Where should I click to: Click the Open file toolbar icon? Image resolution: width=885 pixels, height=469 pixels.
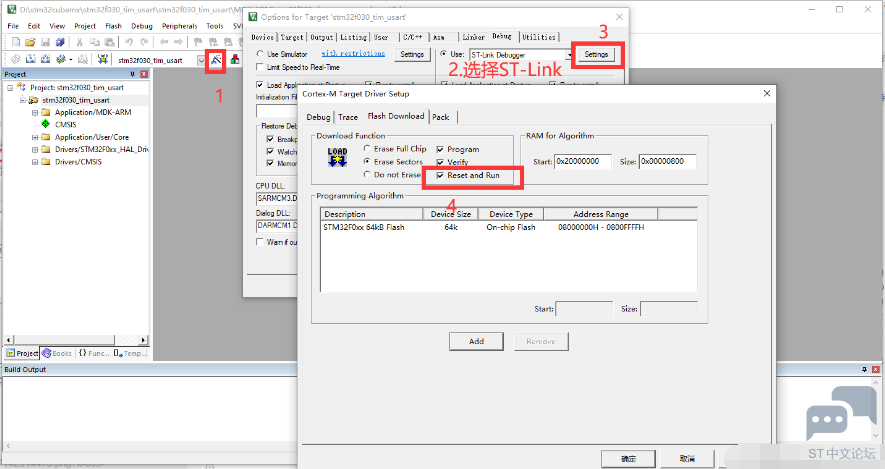pyautogui.click(x=30, y=42)
